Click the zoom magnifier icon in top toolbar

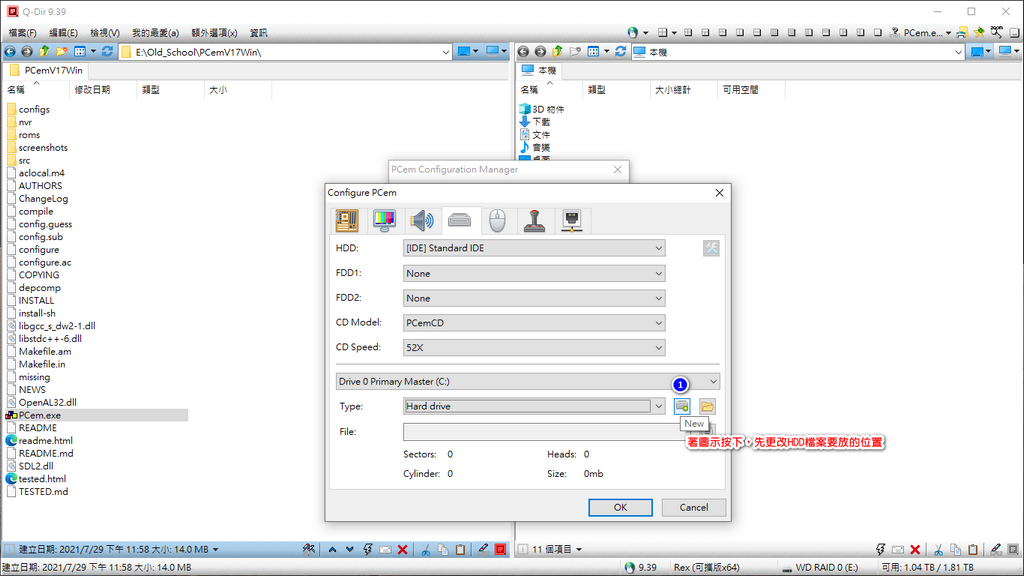pos(997,32)
